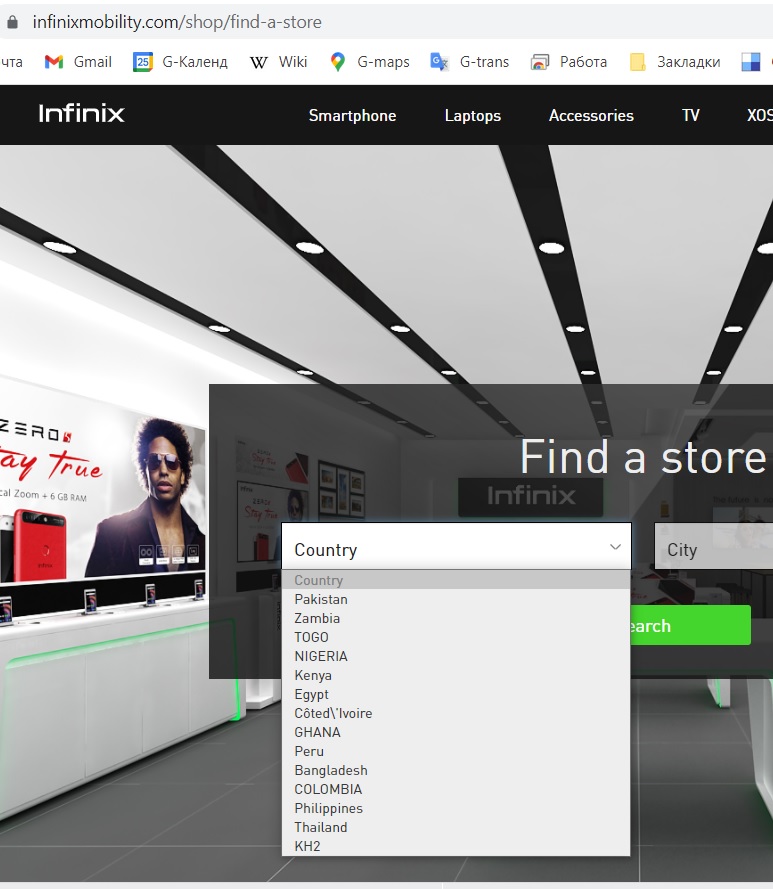Open the Smartphone menu
The height and width of the screenshot is (889, 773).
pyautogui.click(x=352, y=116)
